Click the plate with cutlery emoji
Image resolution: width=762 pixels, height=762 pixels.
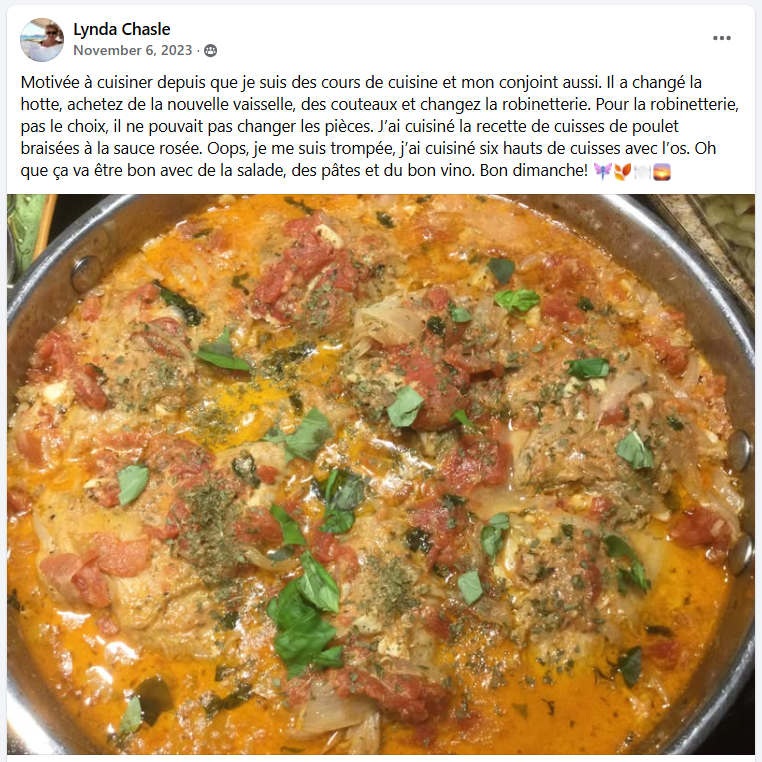642,171
